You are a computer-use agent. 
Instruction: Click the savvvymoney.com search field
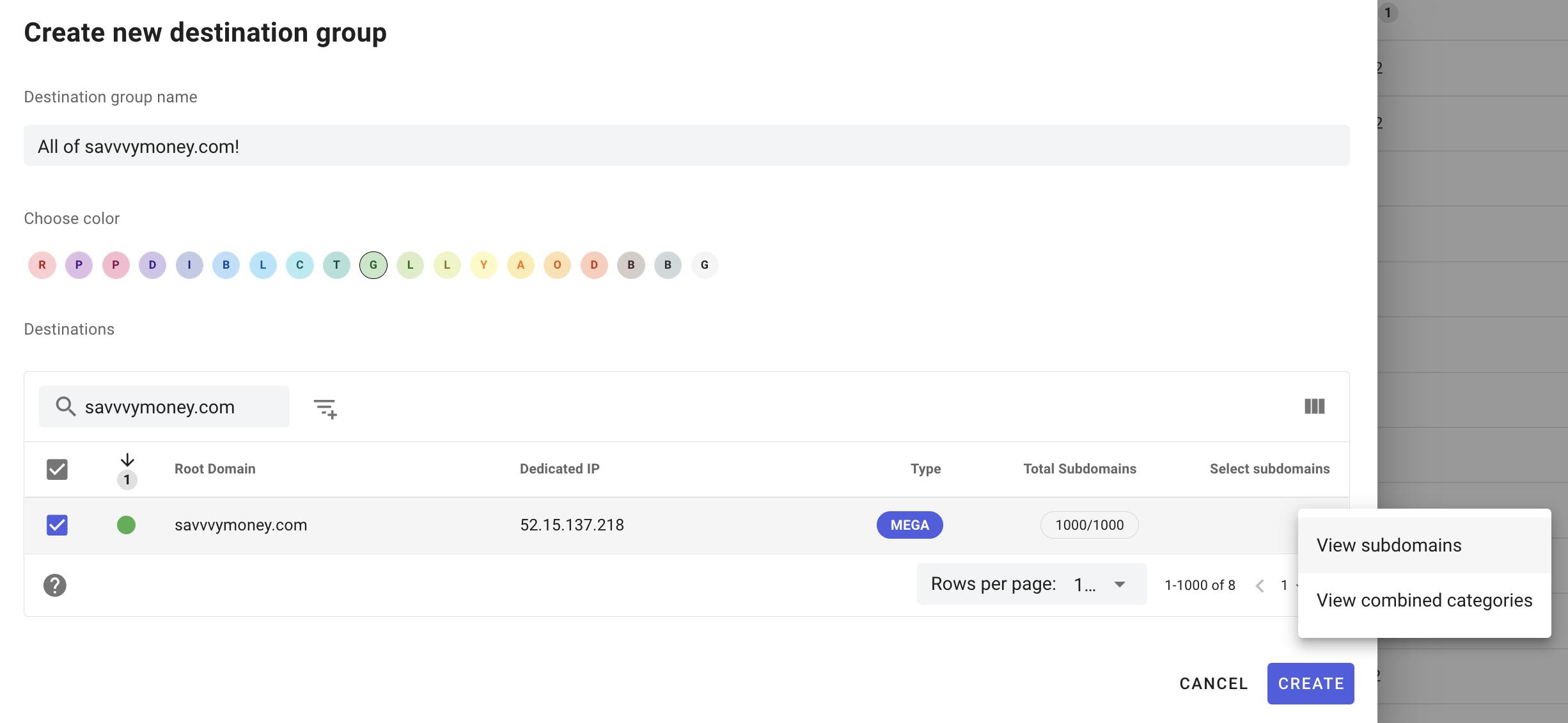[164, 406]
